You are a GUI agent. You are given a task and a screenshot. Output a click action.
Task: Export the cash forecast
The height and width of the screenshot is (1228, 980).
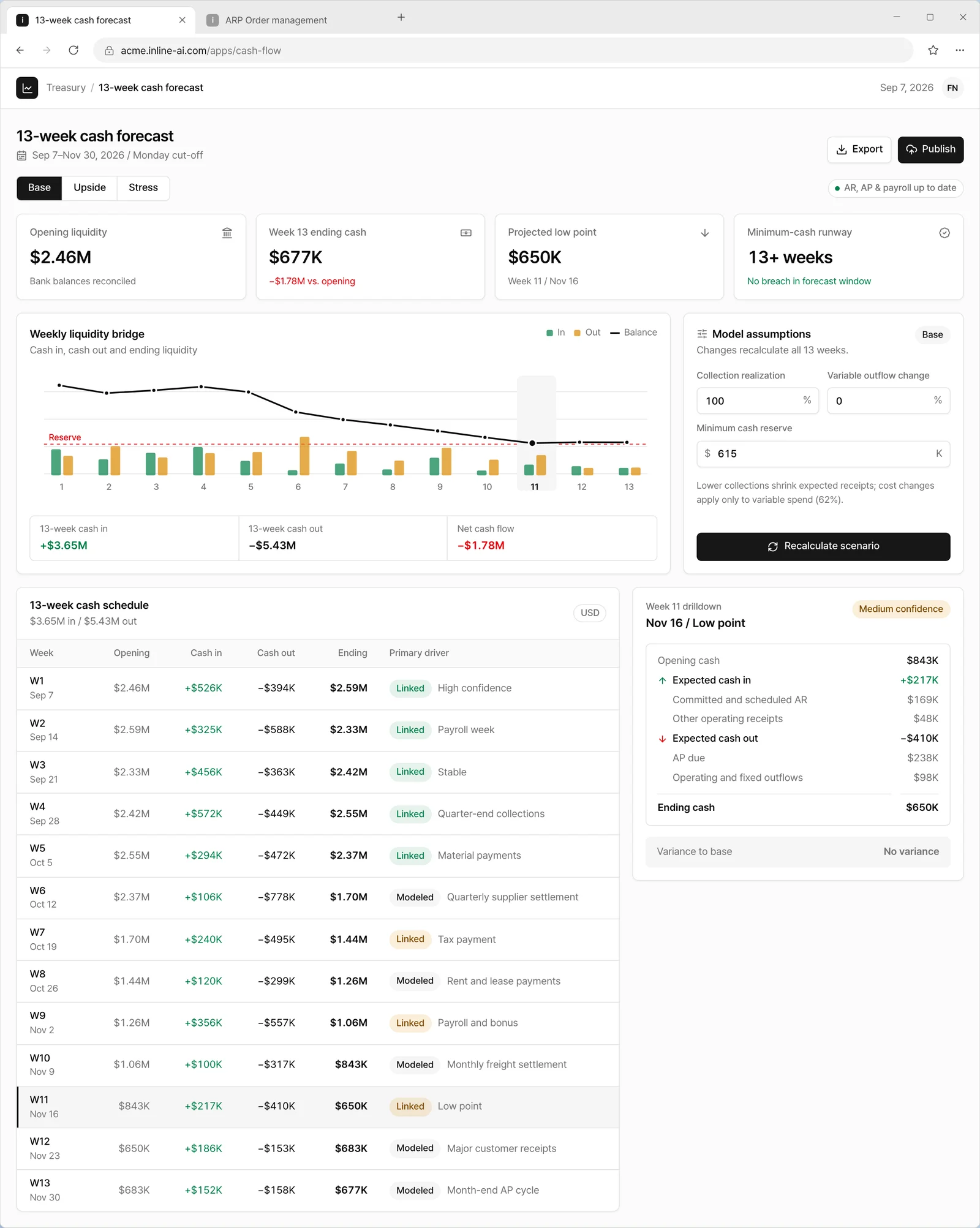click(859, 149)
